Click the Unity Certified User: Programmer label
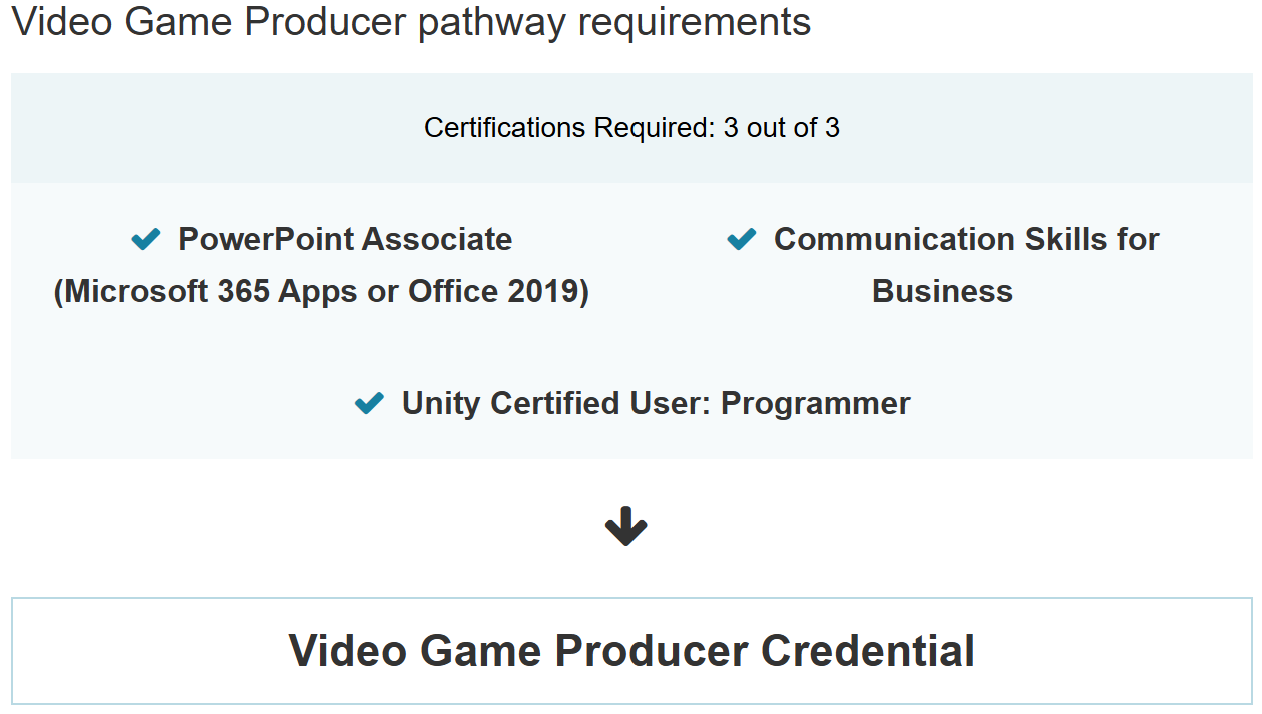This screenshot has height=714, width=1262. point(655,403)
